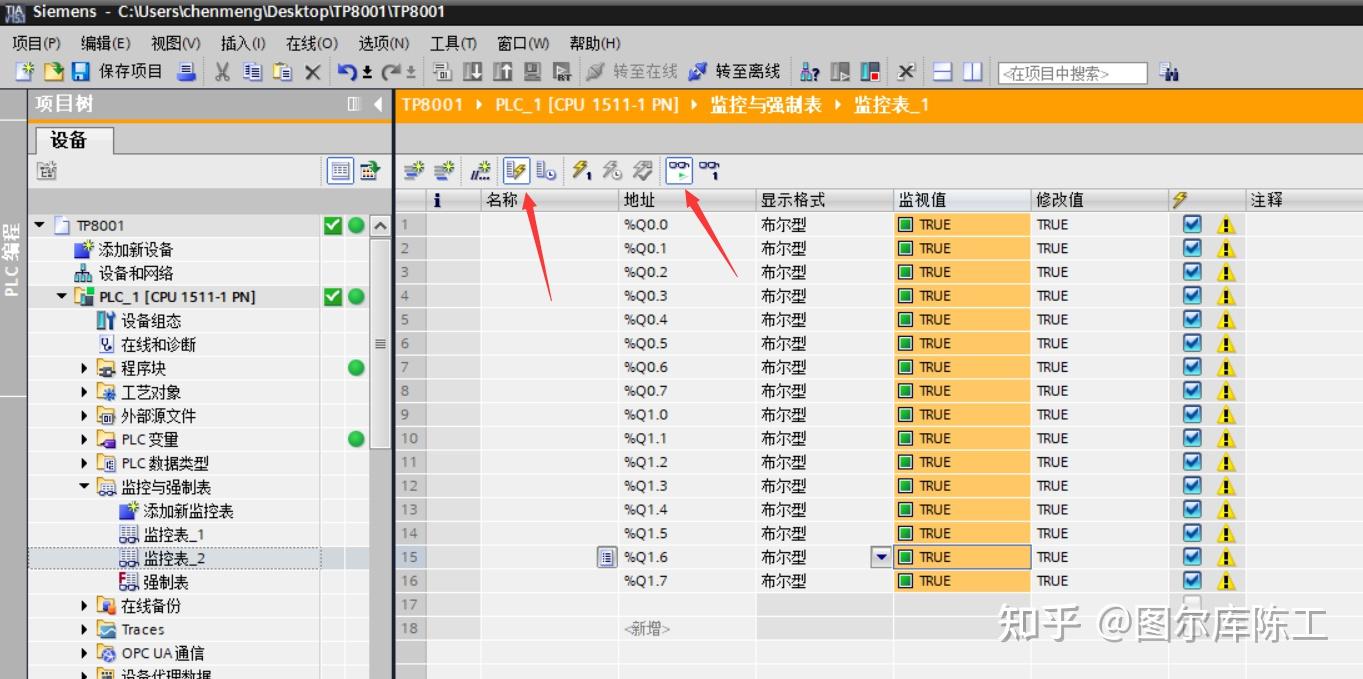1363x679 pixels.
Task: Click the Paste icon
Action: tap(283, 72)
